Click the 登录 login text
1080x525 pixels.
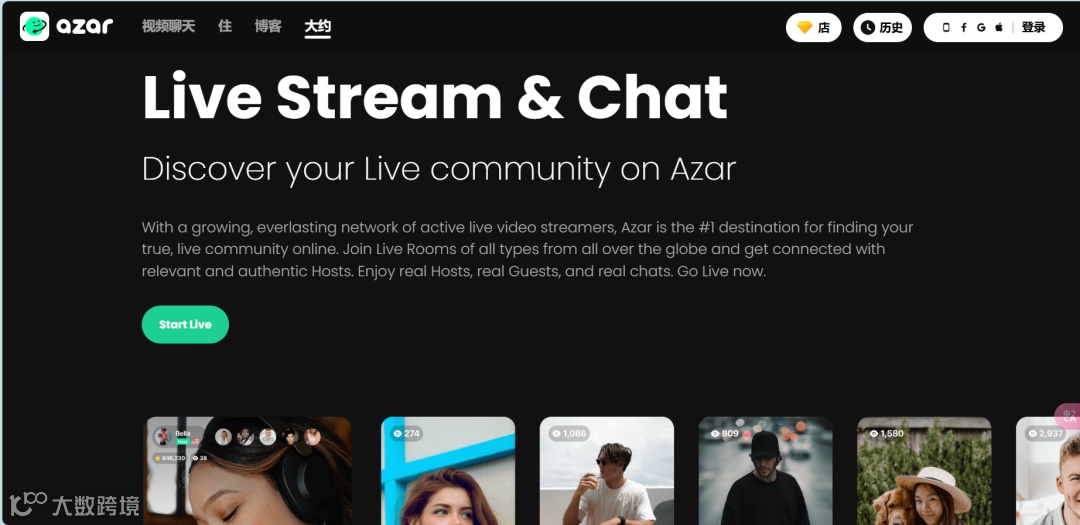pos(1033,28)
